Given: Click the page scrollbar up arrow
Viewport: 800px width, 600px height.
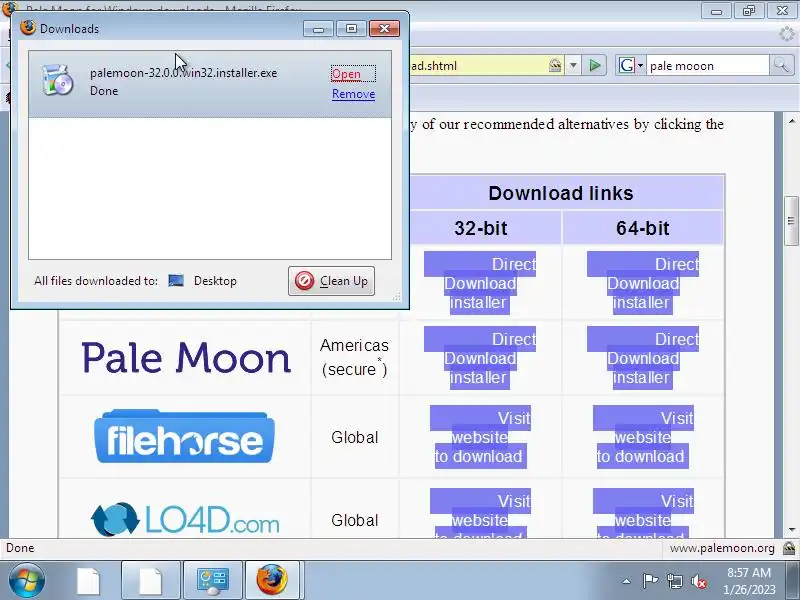Looking at the screenshot, I should tap(791, 121).
